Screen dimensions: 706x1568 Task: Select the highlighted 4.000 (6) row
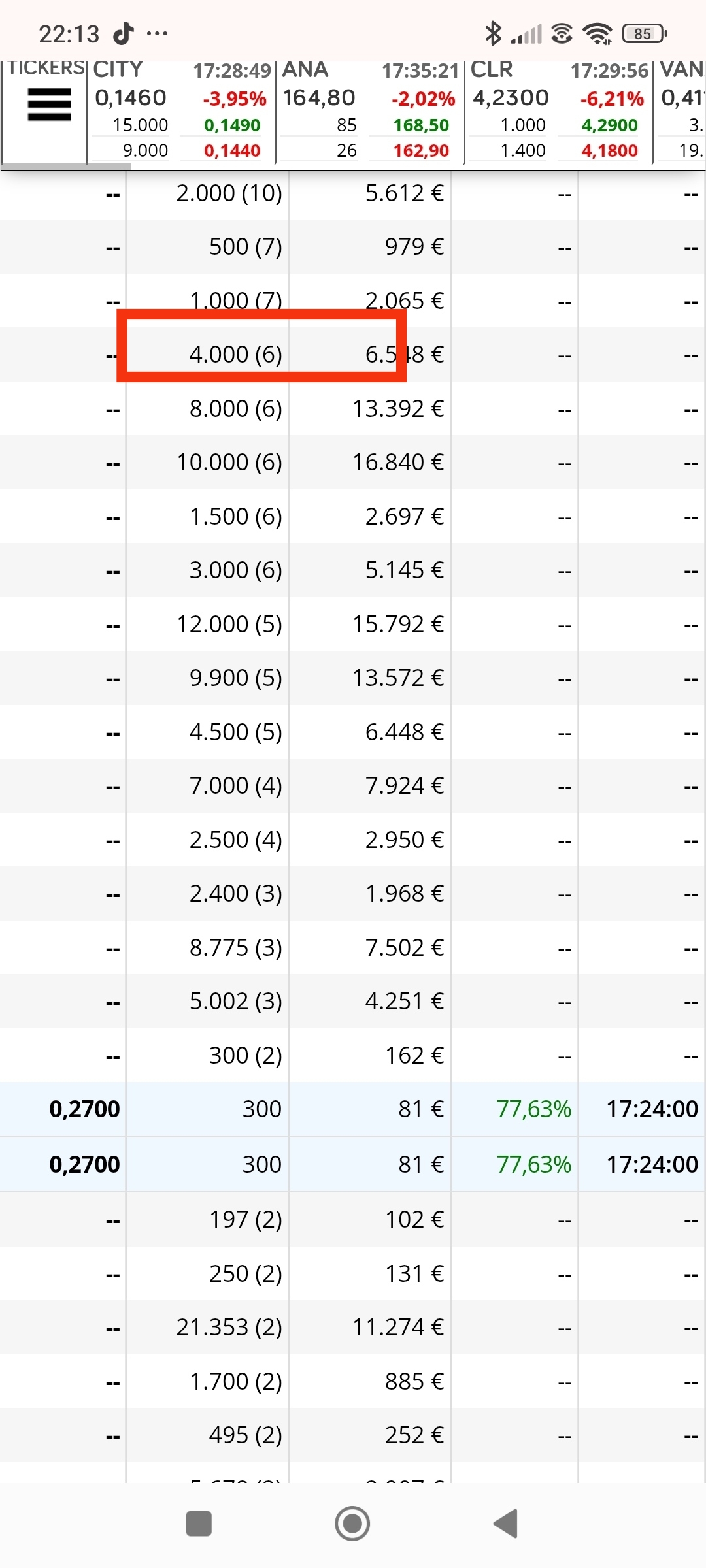click(x=353, y=354)
